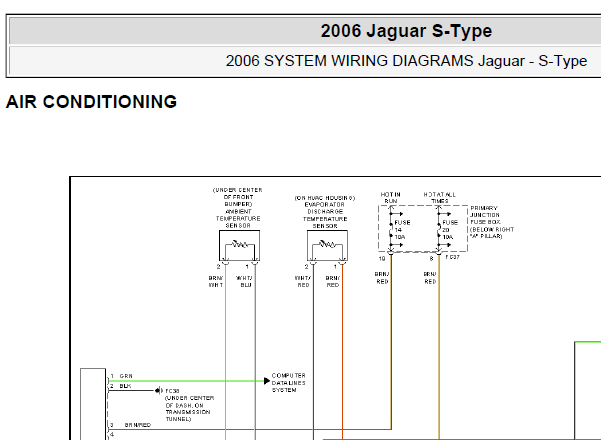Click the "BRN/RED" label under Fuse 14 pin 10
601x440 pixels.
click(x=382, y=278)
